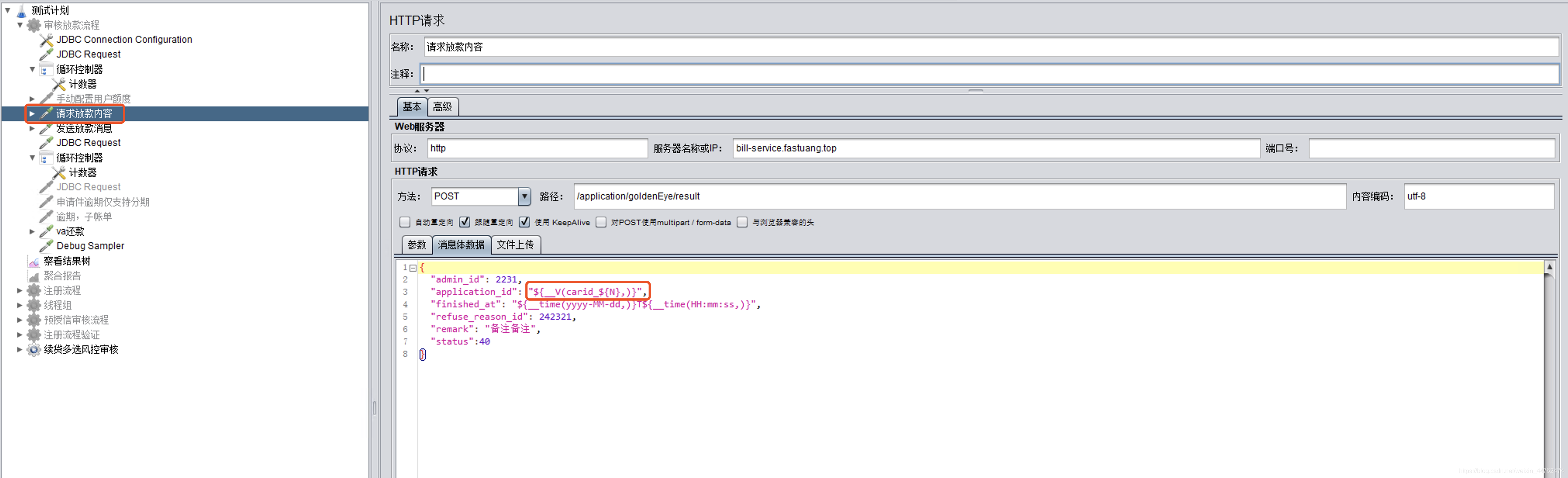Open the 消息体数据 tab

461,245
